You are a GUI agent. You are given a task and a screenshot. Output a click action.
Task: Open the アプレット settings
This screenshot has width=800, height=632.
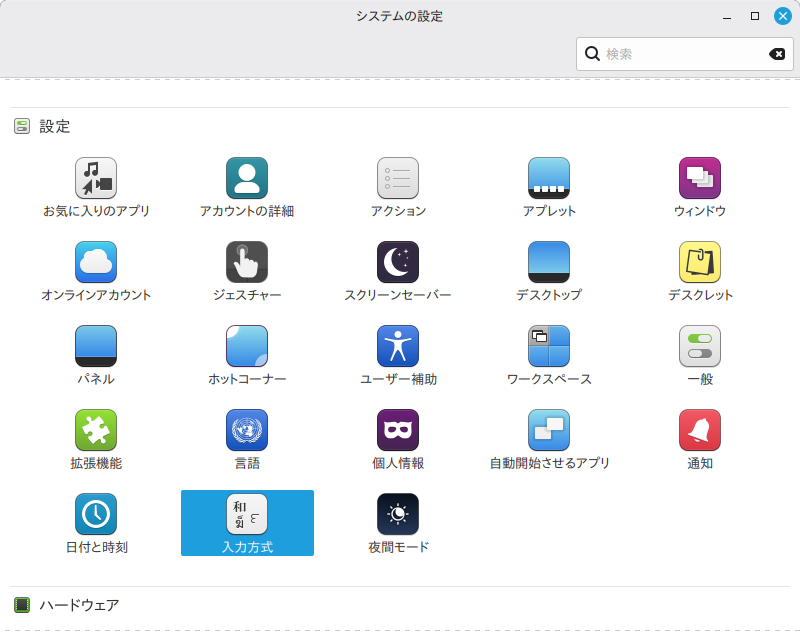tap(549, 179)
